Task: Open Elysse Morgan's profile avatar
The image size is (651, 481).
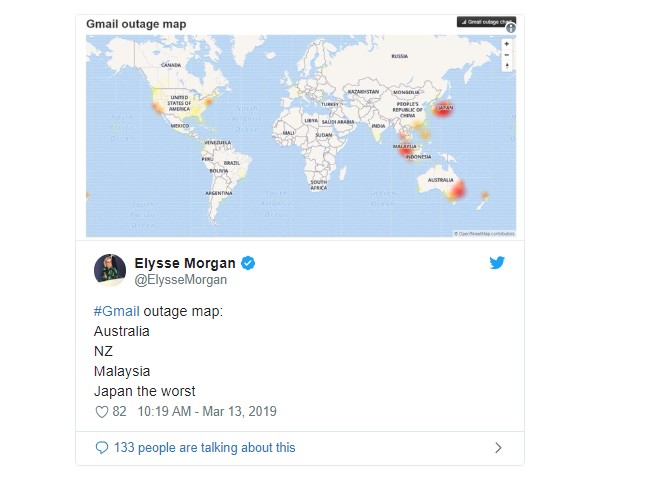Action: coord(109,270)
